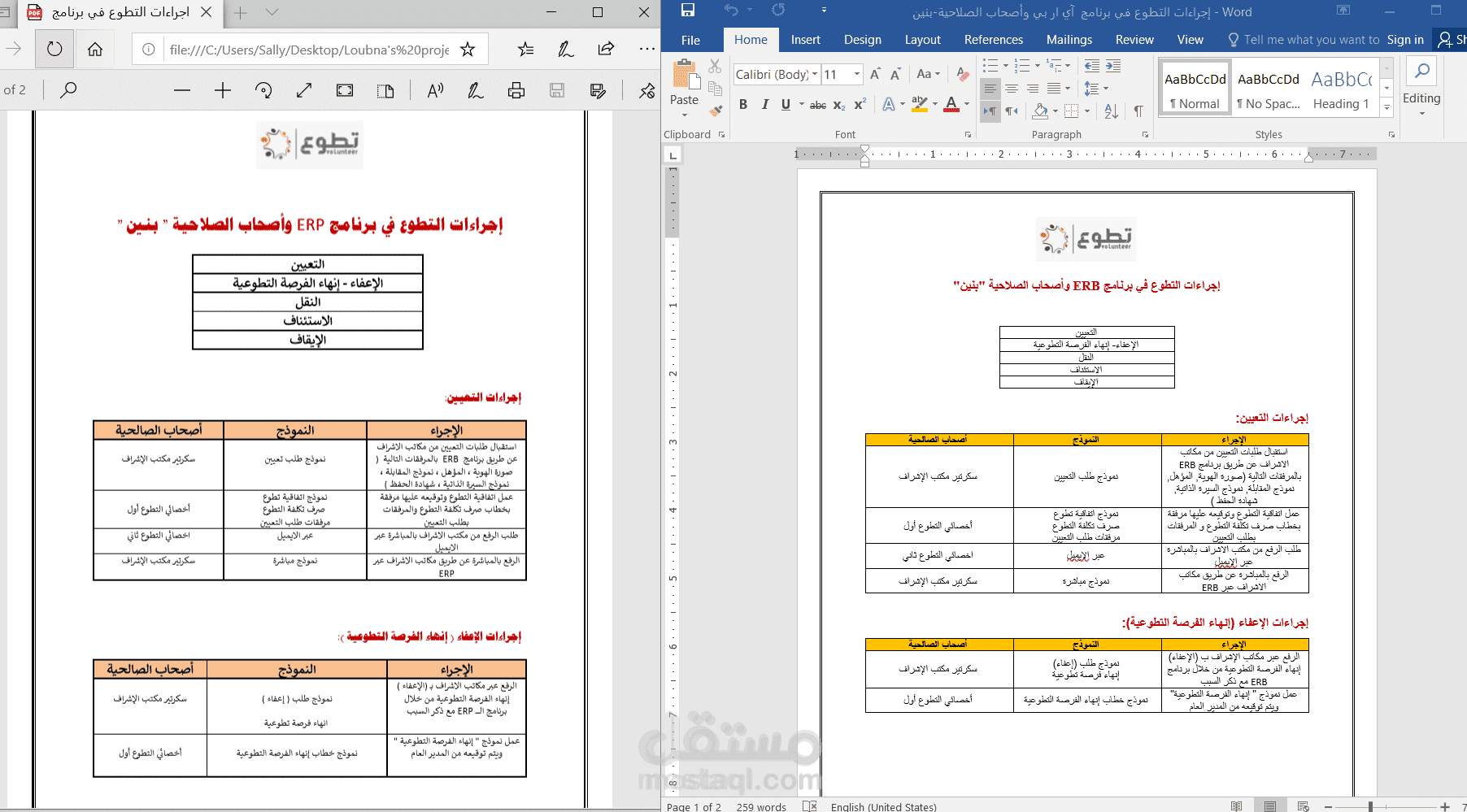This screenshot has width=1467, height=812.
Task: Apply the Normal style
Action: coord(1195,88)
